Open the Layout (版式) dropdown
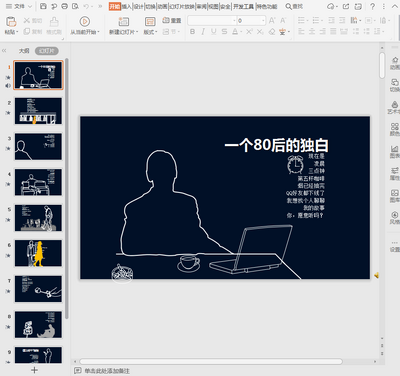The width and height of the screenshot is (400, 376). [x=150, y=32]
